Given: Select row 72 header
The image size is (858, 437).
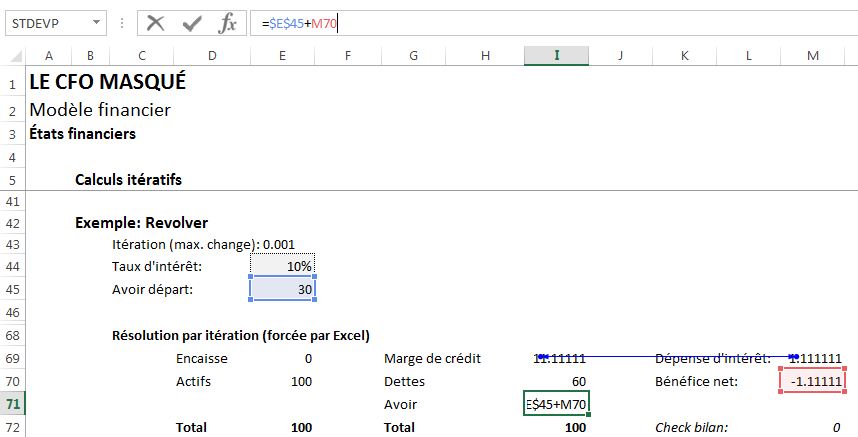Looking at the screenshot, I should point(13,427).
